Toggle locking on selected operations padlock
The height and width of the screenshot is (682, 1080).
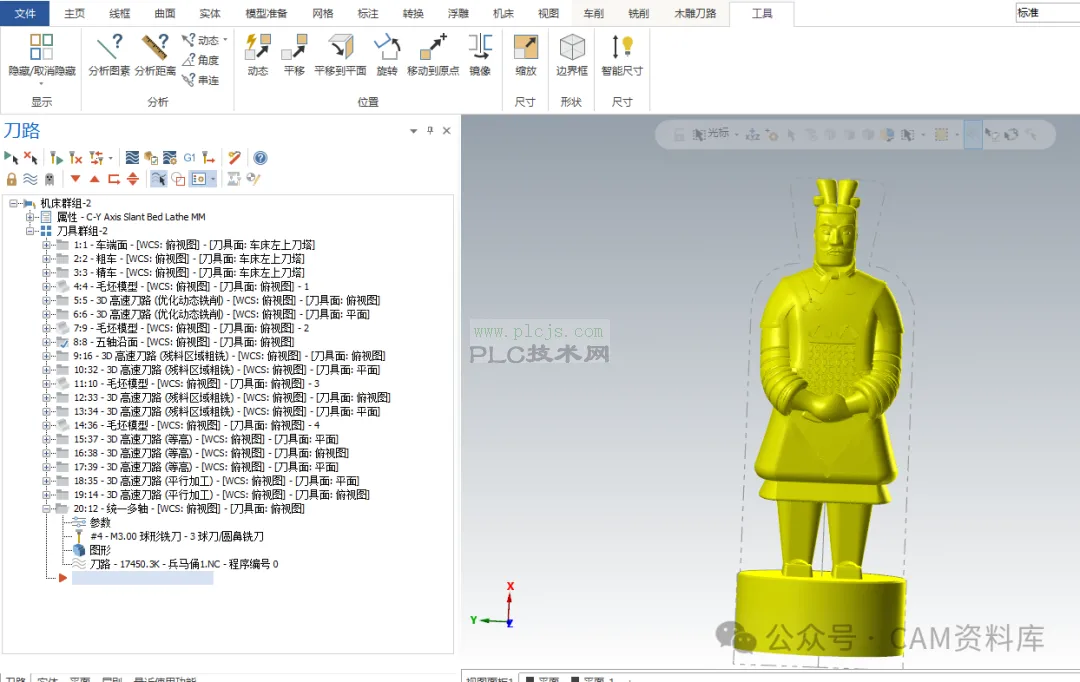(x=11, y=179)
